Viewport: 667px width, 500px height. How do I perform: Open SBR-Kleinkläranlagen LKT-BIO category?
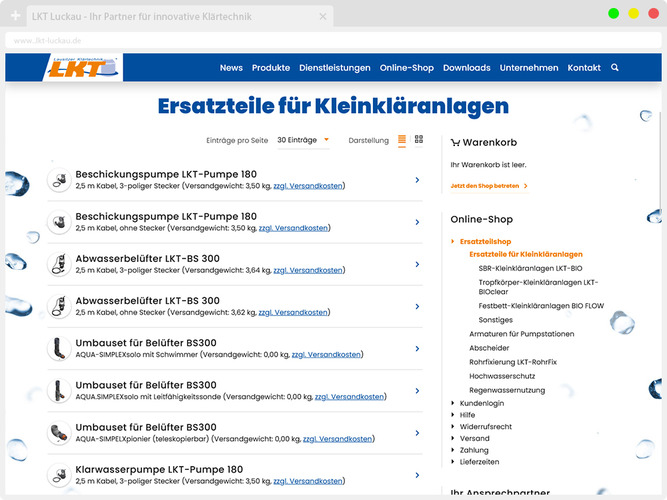tap(530, 268)
